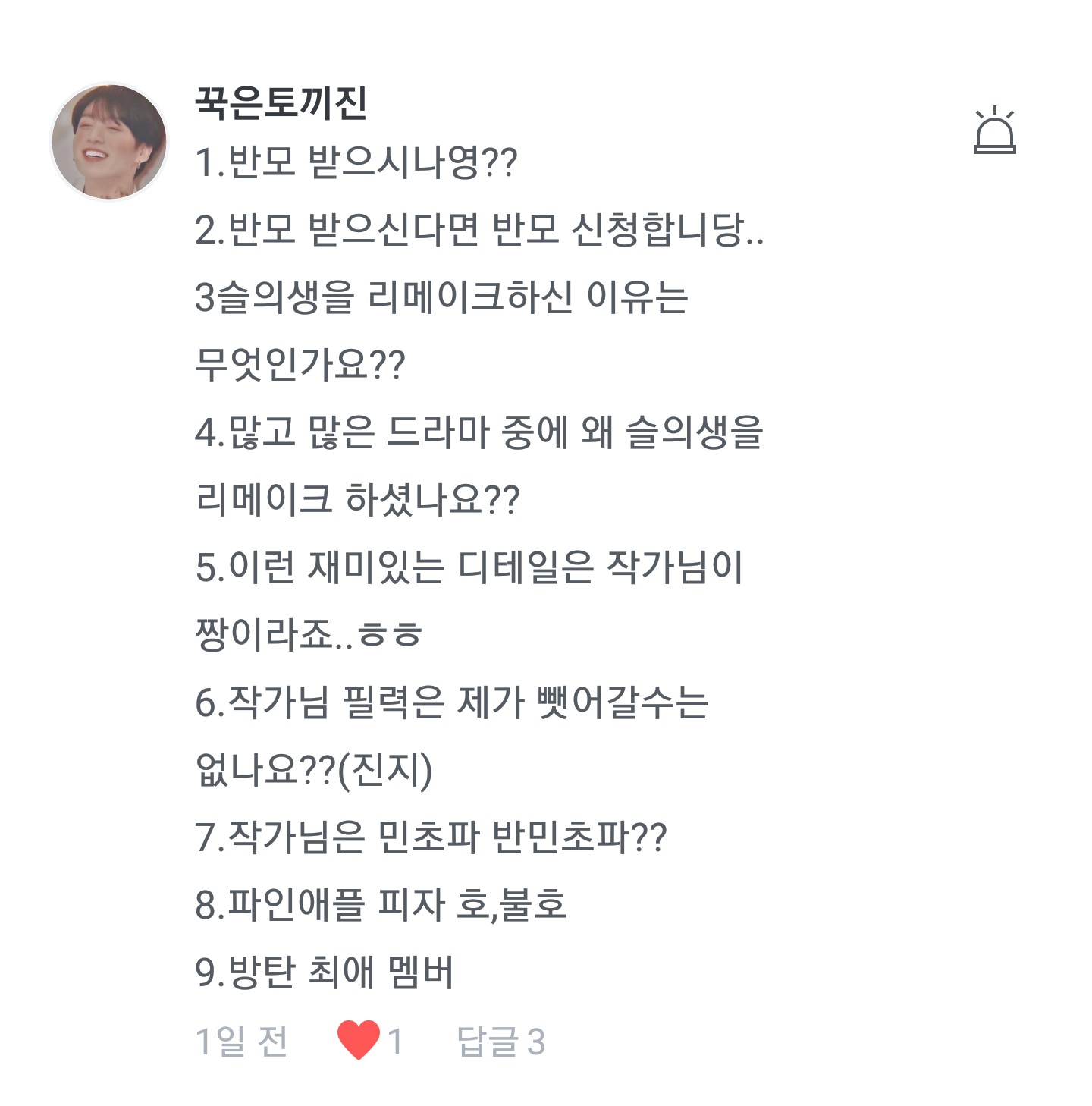Click the 1일 전 timestamp
Viewport: 1092px width, 1106px height.
point(242,1042)
